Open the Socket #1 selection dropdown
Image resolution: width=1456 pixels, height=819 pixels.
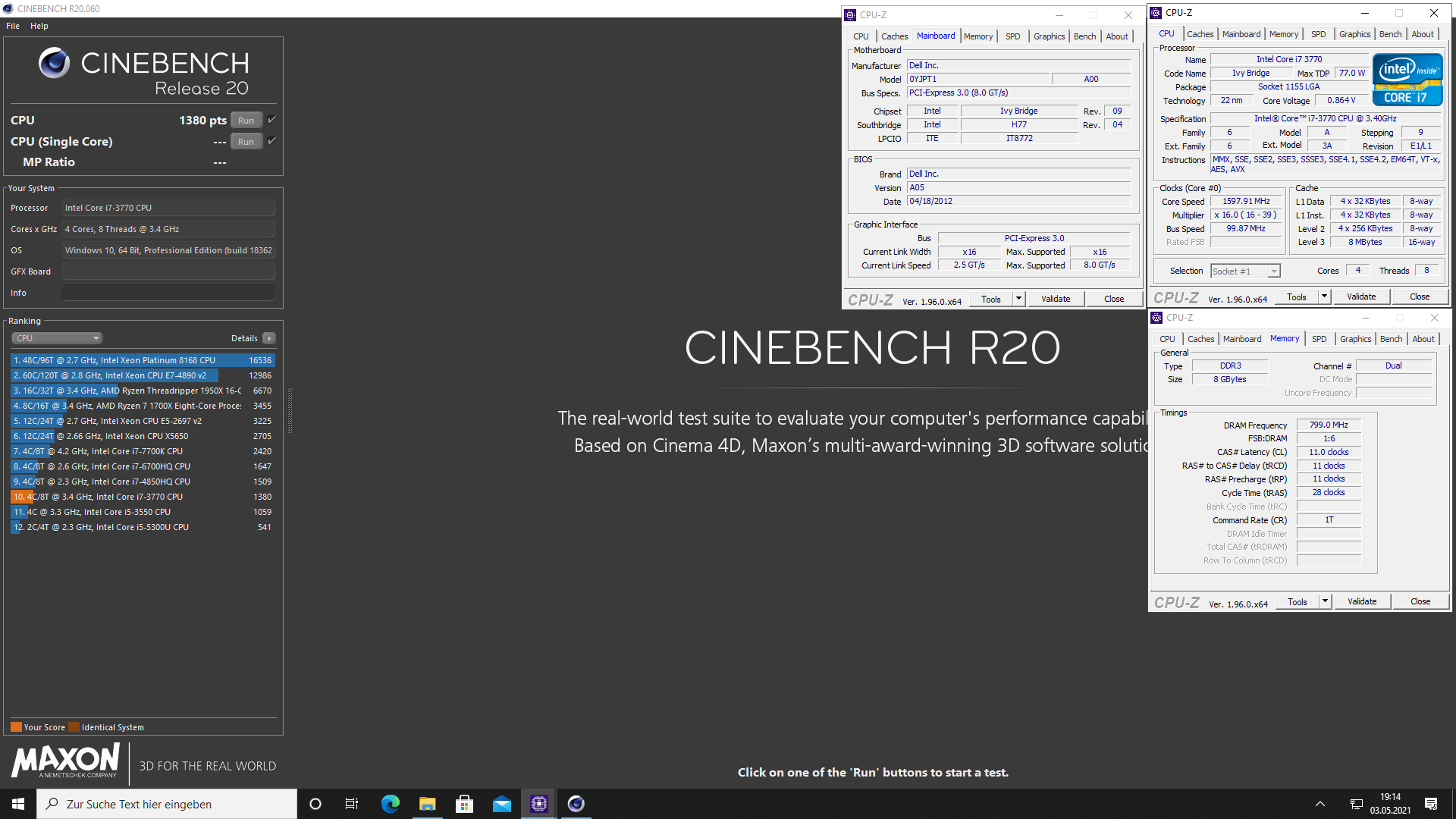click(x=1245, y=271)
